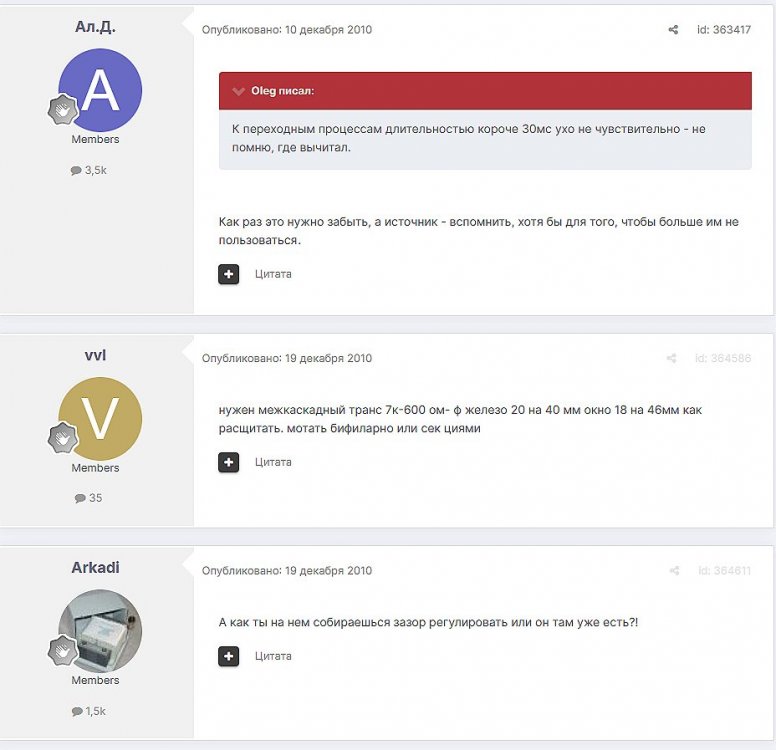Click share icon on Ал.Д.'s post
Viewport: 776px width, 750px height.
pyautogui.click(x=673, y=30)
